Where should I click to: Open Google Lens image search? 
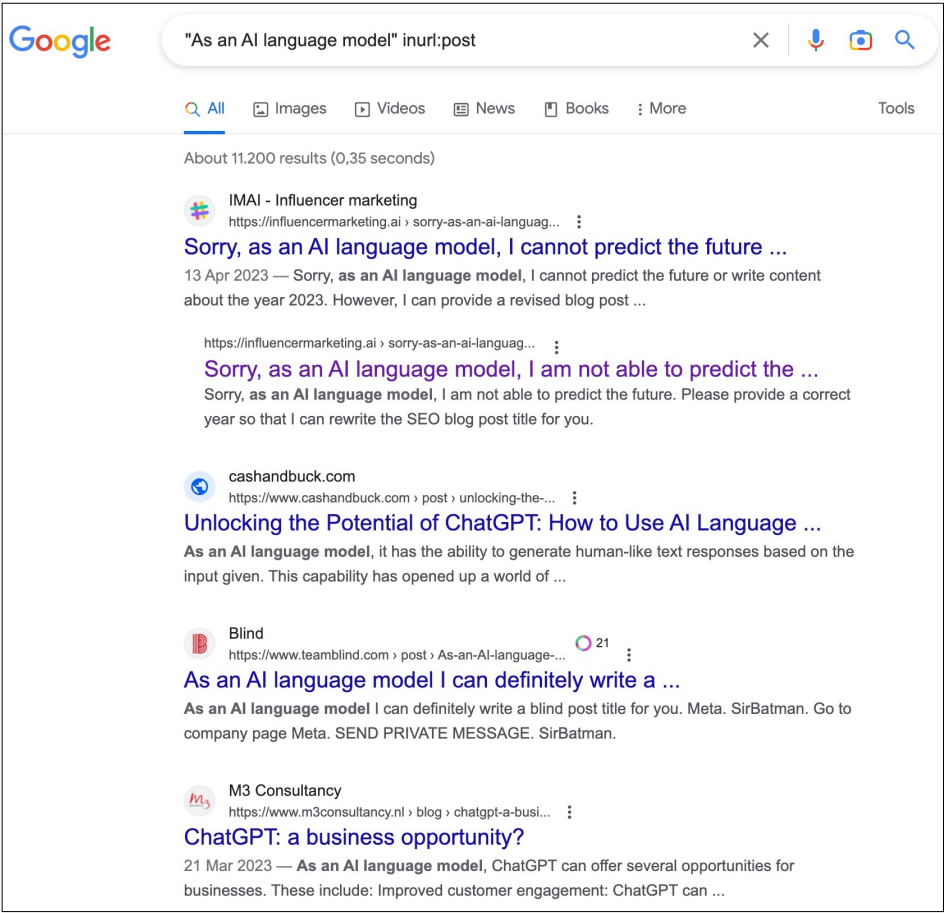click(x=860, y=40)
